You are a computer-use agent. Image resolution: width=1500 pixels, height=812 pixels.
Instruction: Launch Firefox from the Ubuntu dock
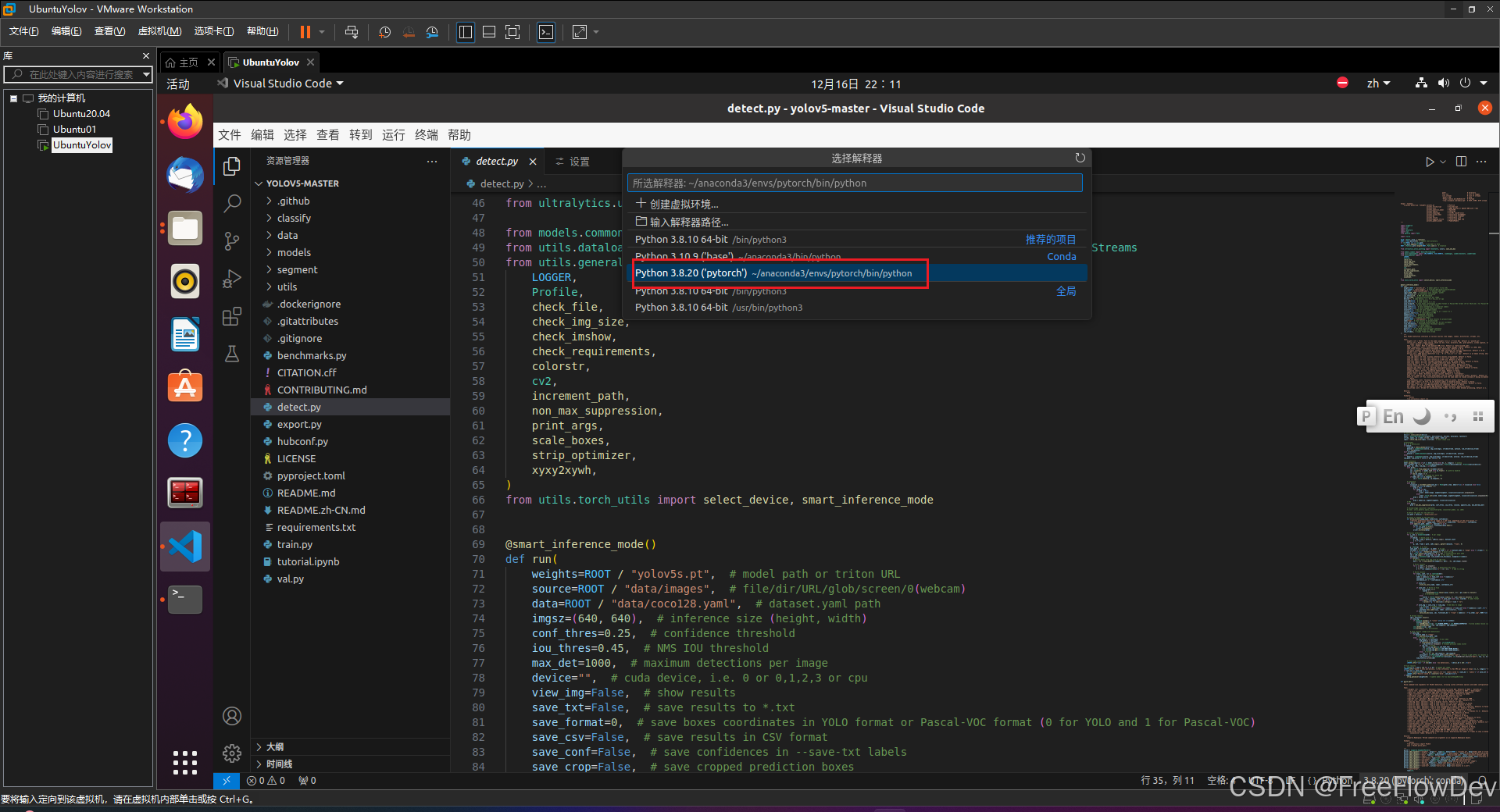tap(184, 121)
